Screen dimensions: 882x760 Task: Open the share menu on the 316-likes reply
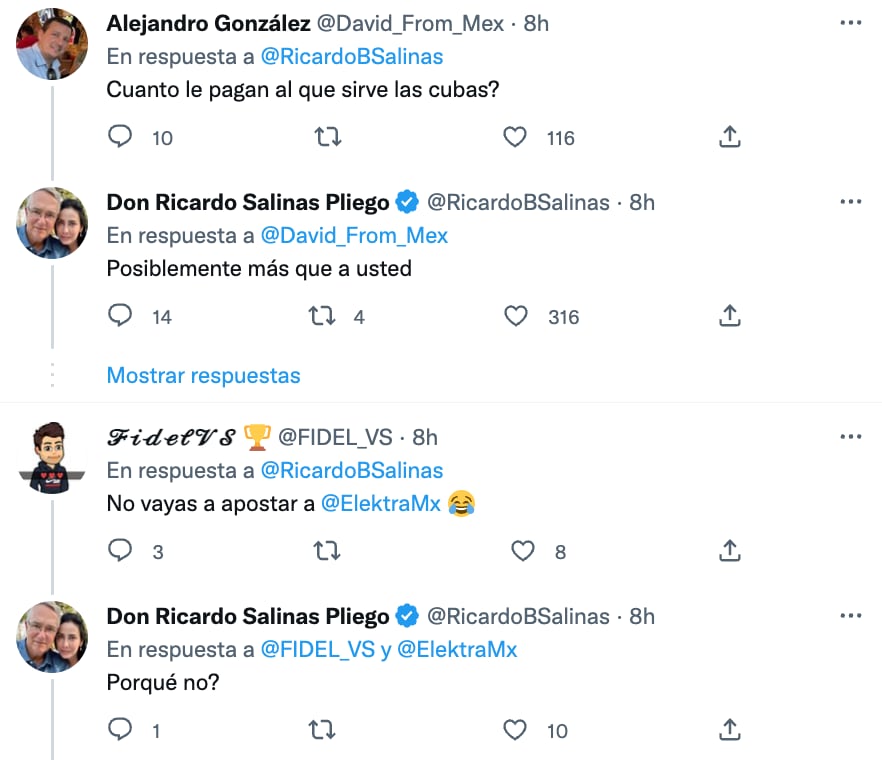[x=729, y=317]
